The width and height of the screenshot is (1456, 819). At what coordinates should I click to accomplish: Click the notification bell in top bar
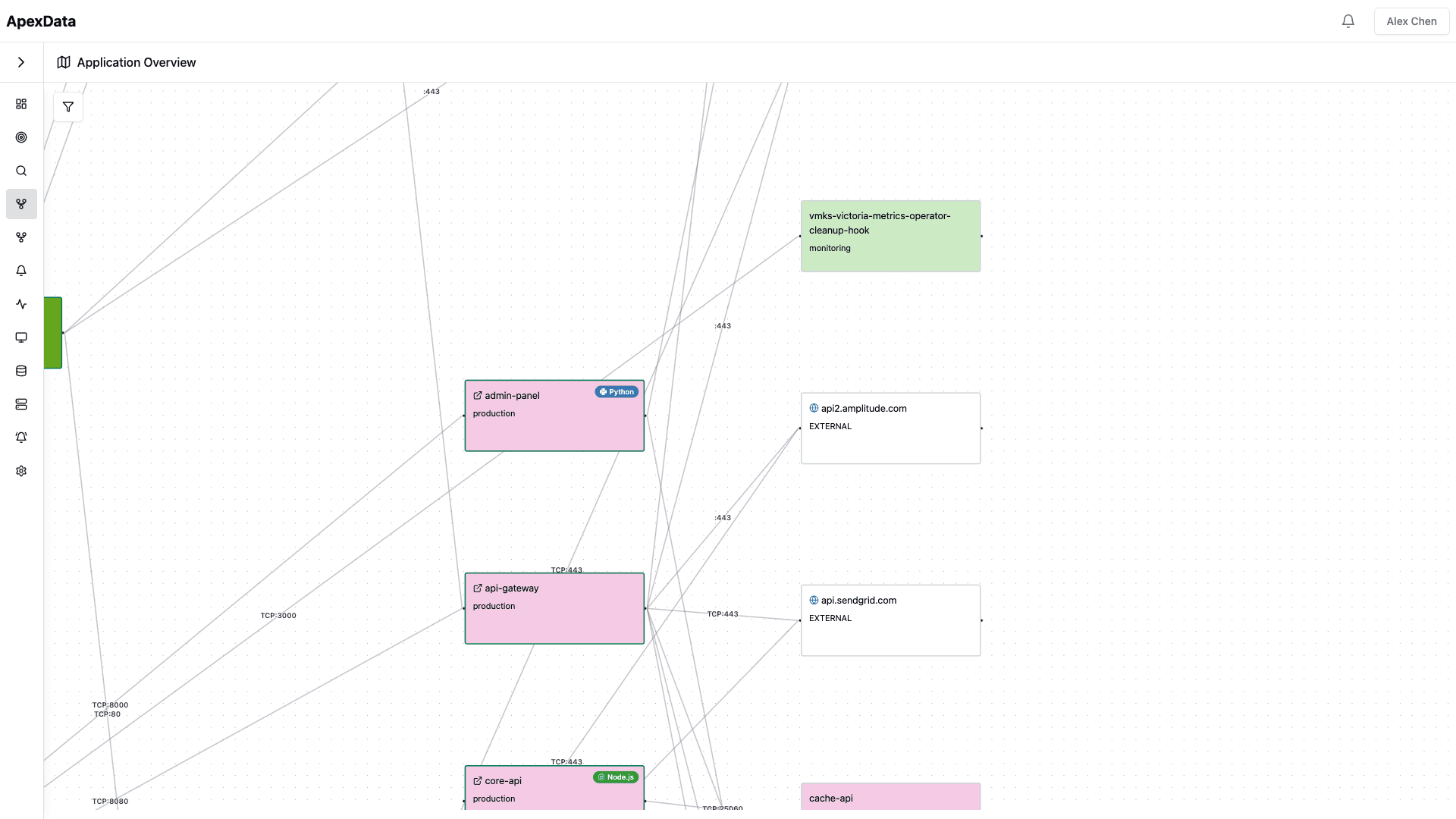point(1348,21)
